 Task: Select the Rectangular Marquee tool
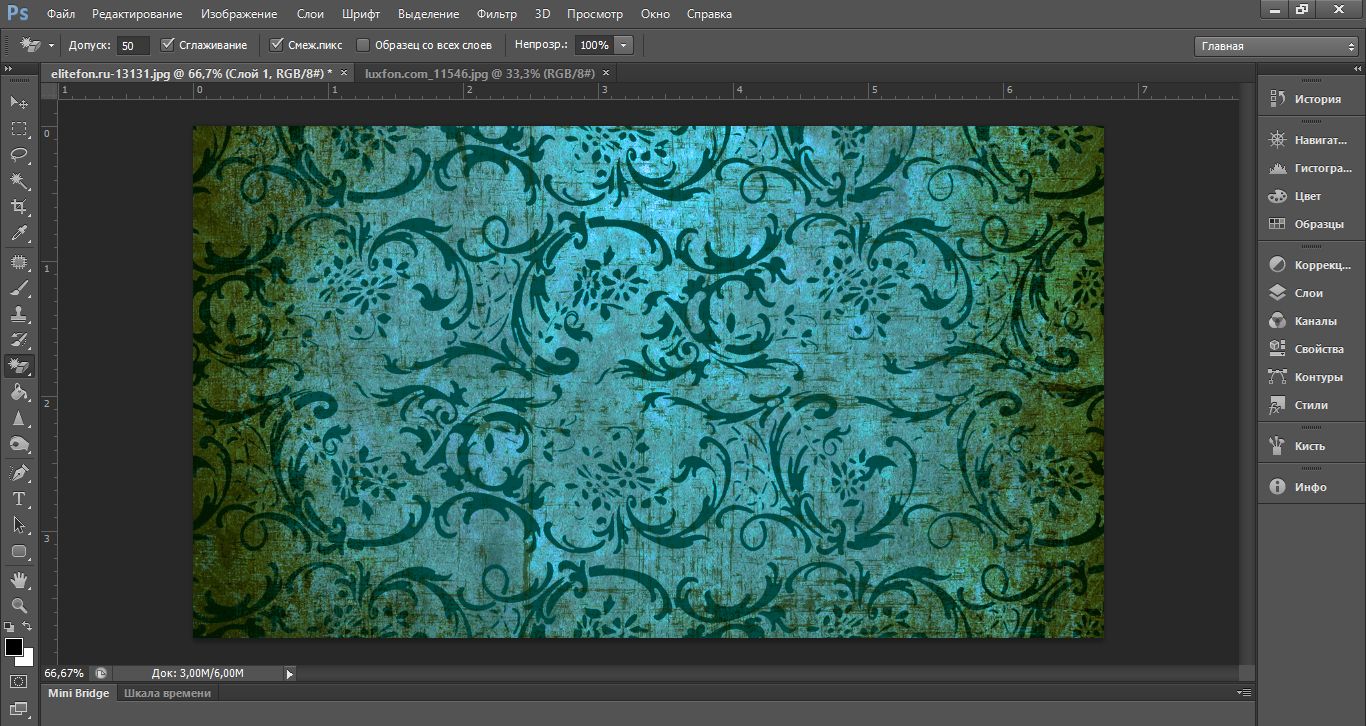coord(19,128)
